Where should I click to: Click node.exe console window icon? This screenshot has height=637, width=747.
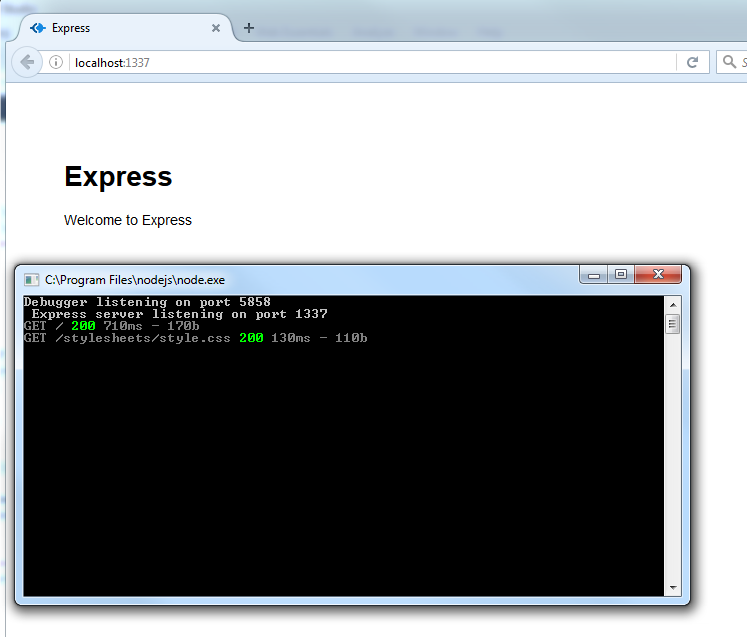[x=31, y=280]
